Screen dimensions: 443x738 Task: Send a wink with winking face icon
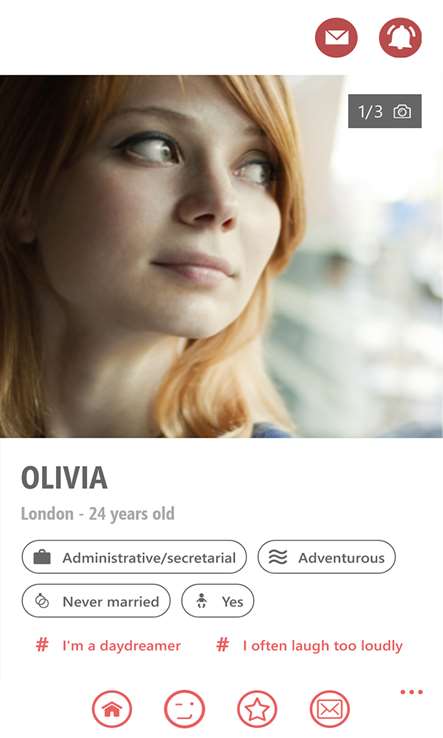click(185, 709)
